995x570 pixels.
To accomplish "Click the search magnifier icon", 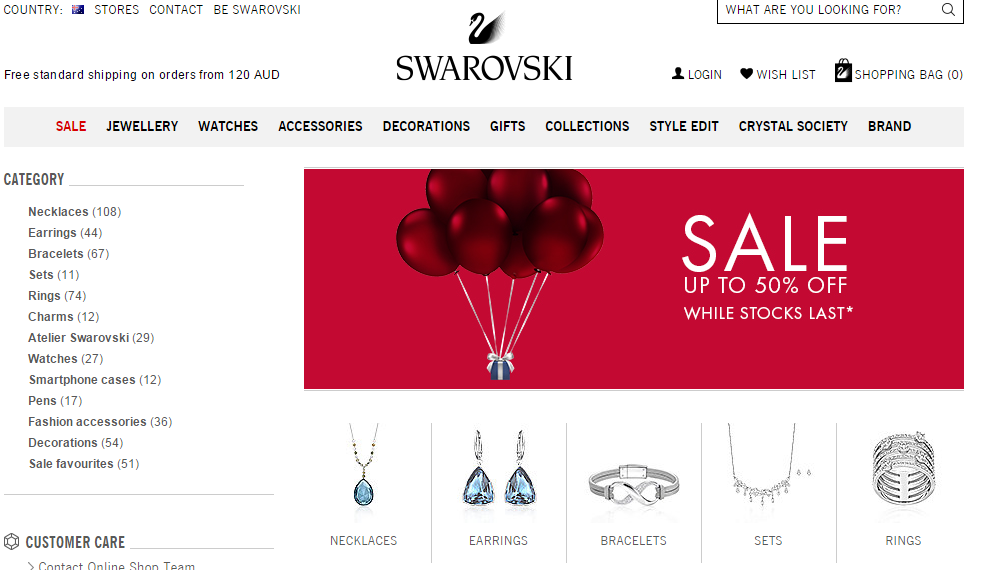I will click(948, 10).
